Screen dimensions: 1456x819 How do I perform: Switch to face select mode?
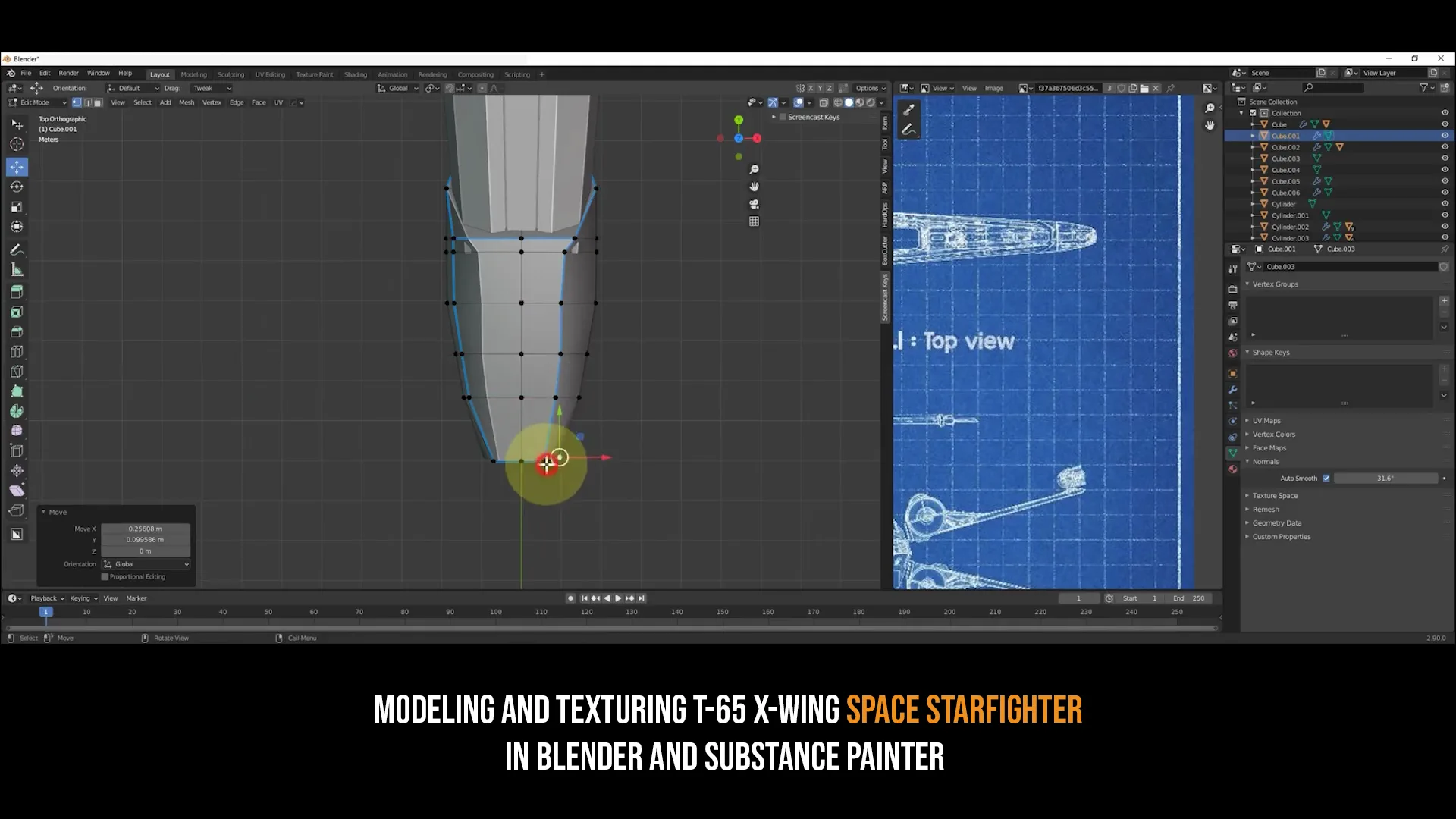pos(98,102)
